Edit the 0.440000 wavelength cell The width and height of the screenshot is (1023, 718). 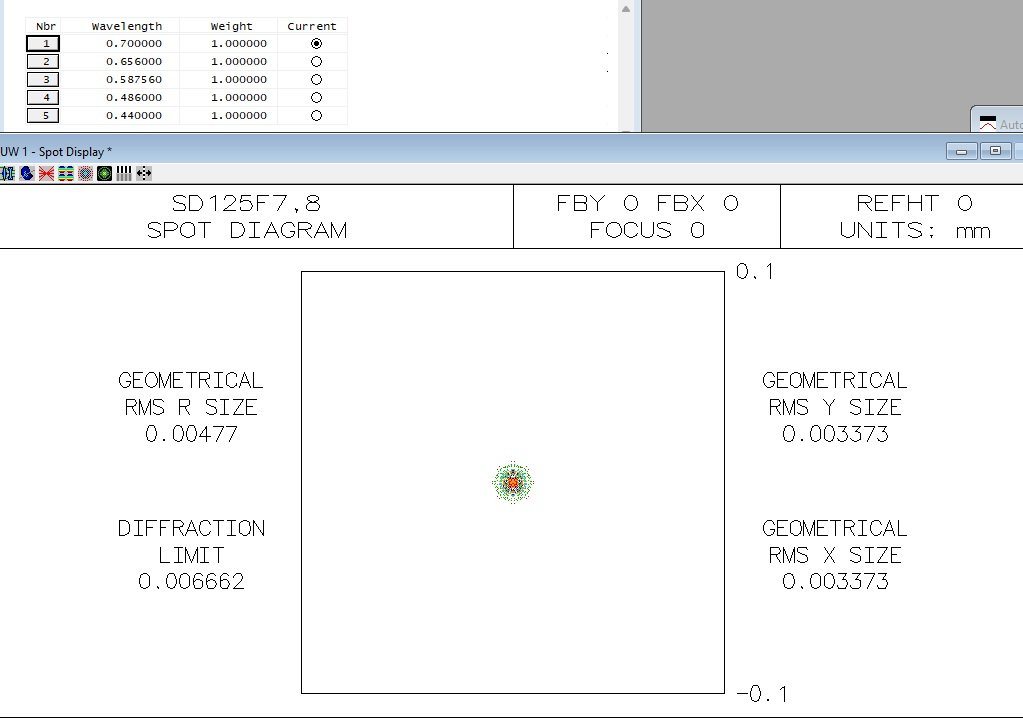coord(121,115)
